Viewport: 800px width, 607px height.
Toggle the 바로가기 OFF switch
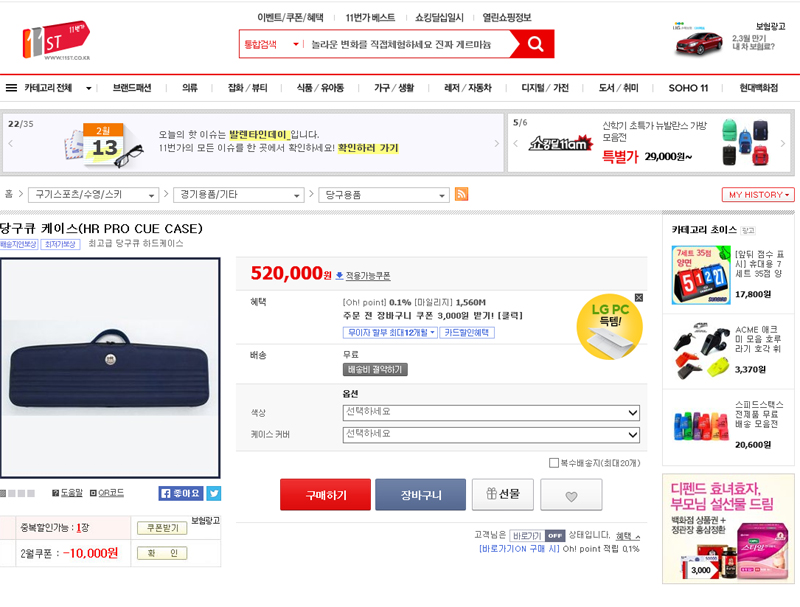[x=537, y=536]
